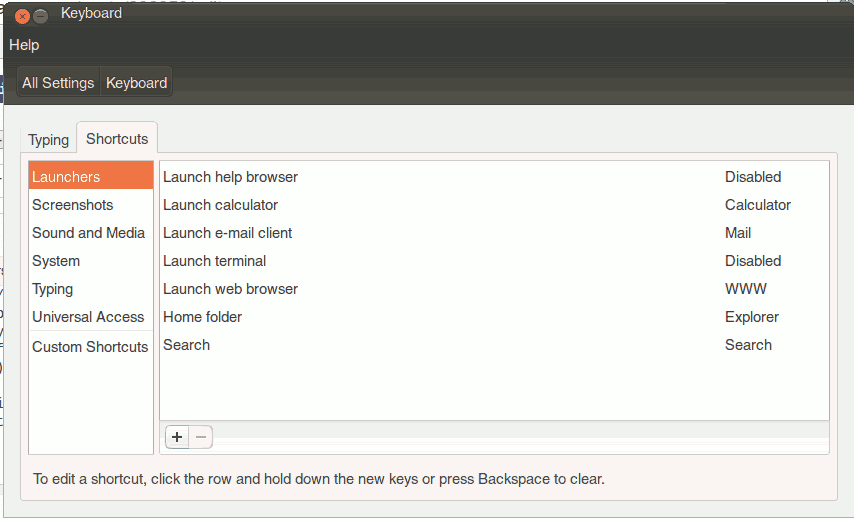Select the Home folder row
This screenshot has width=854, height=518.
pyautogui.click(x=495, y=317)
